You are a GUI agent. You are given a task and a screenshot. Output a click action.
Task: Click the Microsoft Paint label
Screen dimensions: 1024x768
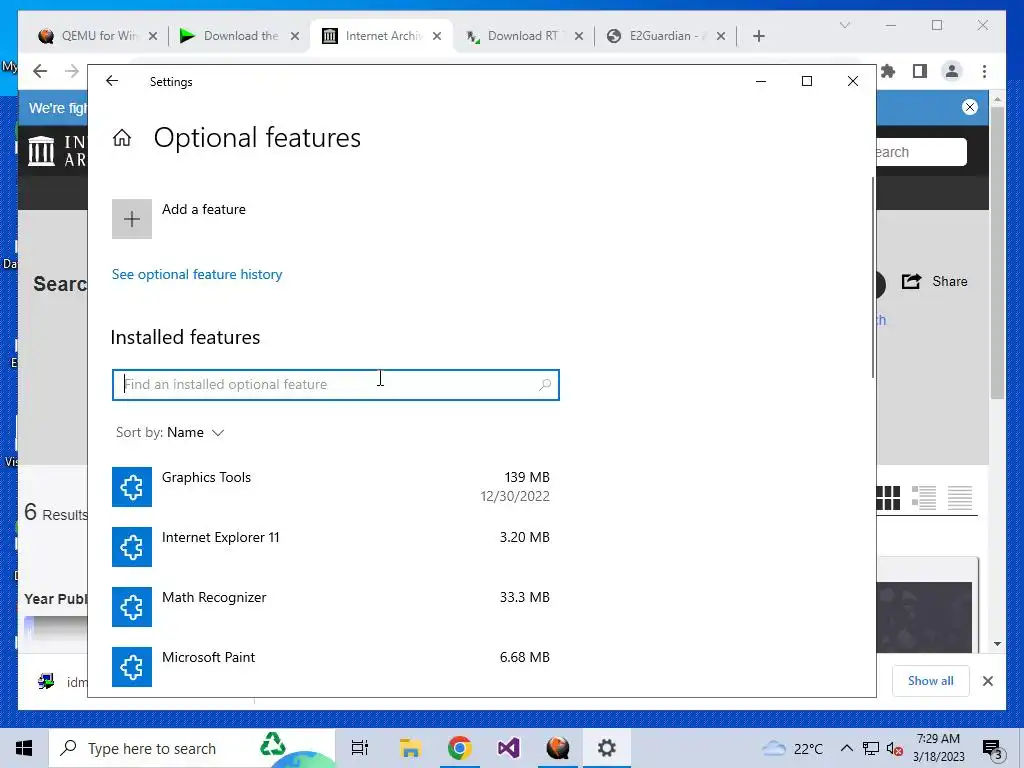pos(208,658)
